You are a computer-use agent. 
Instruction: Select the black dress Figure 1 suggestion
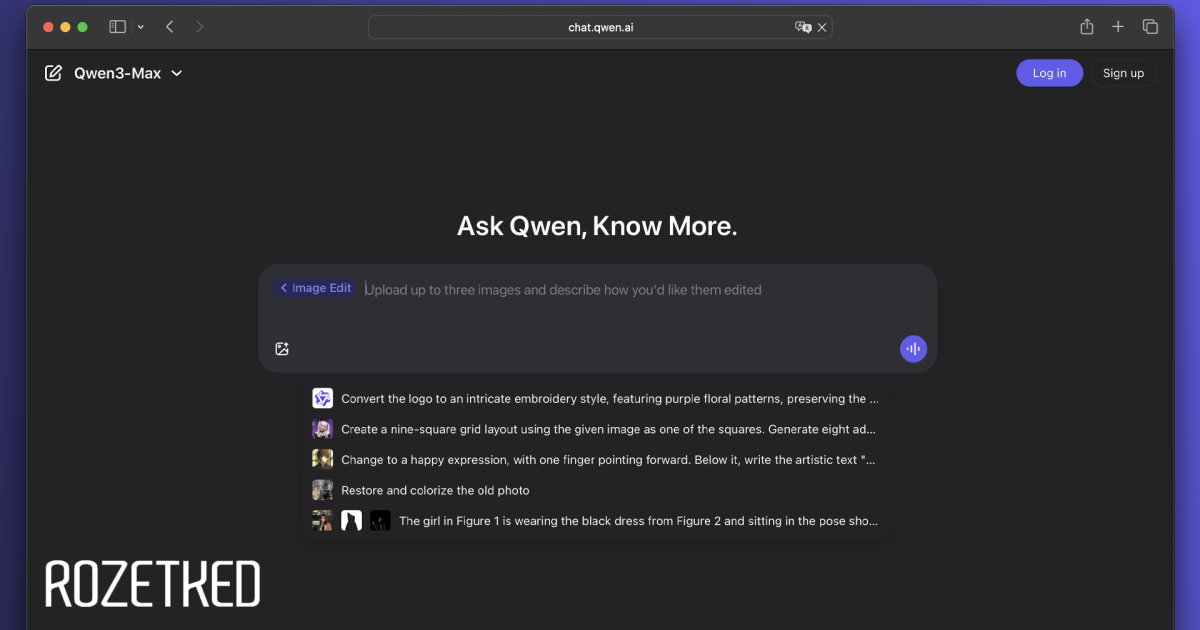coord(637,521)
